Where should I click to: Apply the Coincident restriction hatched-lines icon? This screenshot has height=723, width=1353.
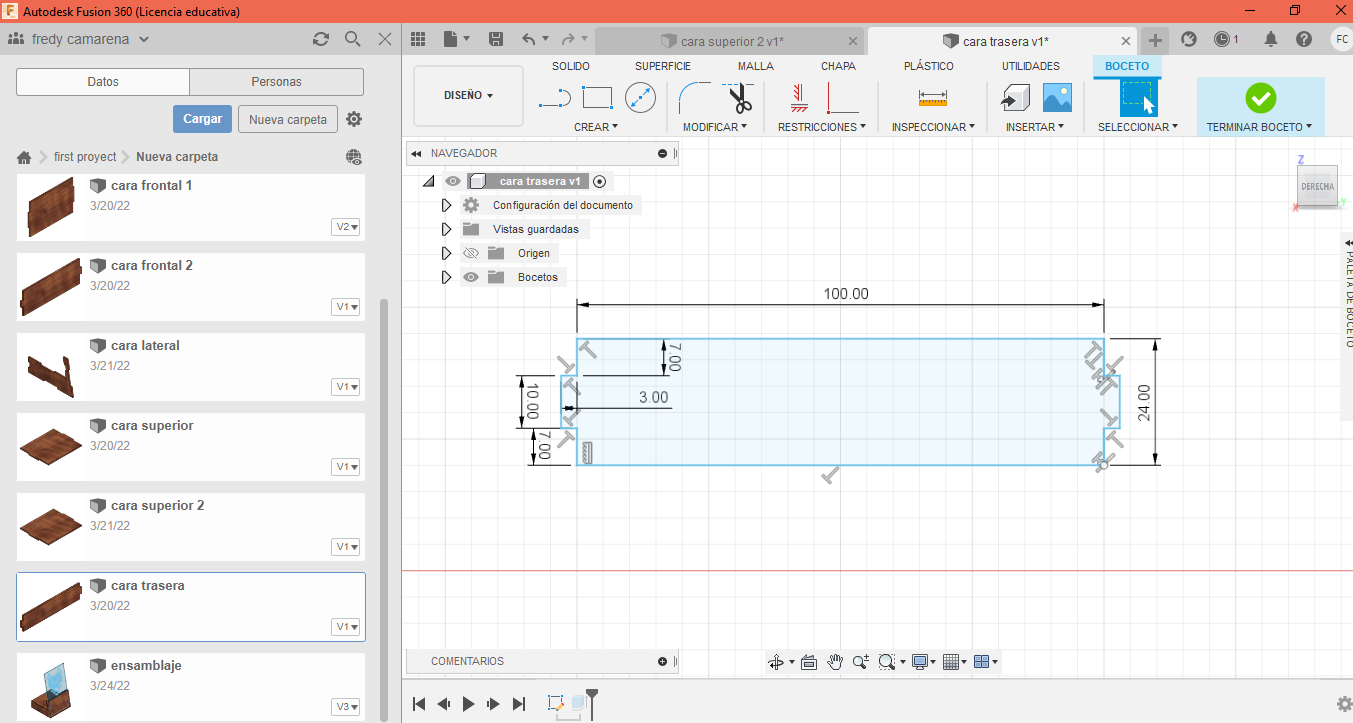click(798, 98)
